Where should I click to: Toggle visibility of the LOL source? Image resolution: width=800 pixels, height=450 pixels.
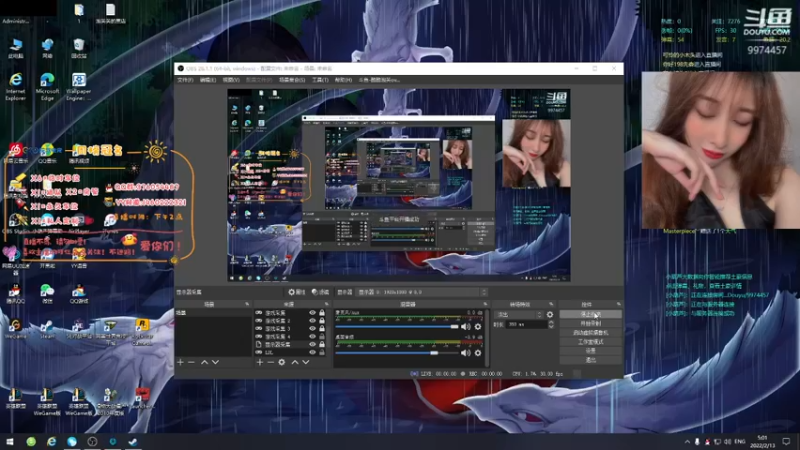312,353
